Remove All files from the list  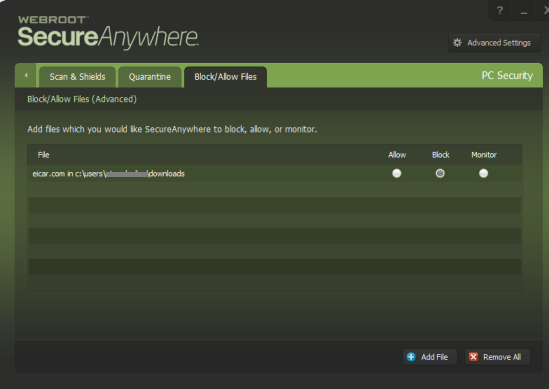[497, 357]
